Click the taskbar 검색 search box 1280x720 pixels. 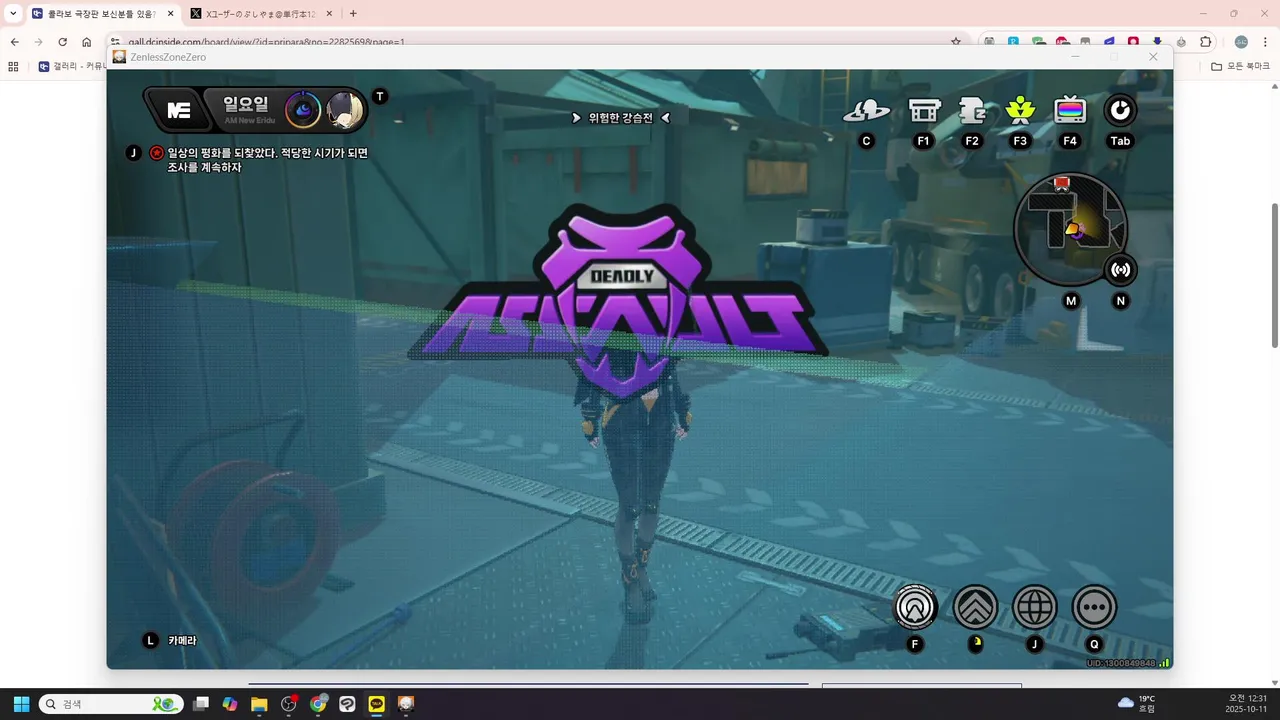pos(111,704)
